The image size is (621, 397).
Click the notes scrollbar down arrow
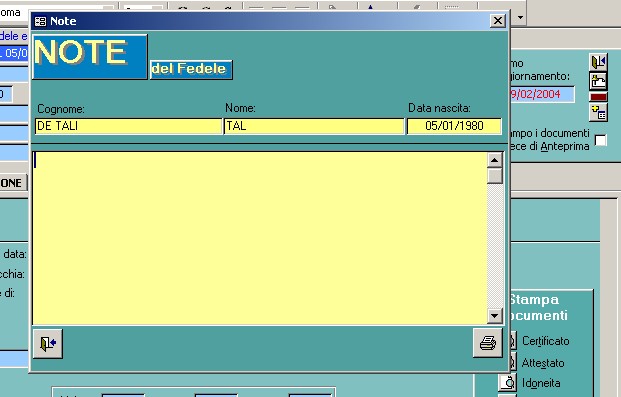(494, 316)
